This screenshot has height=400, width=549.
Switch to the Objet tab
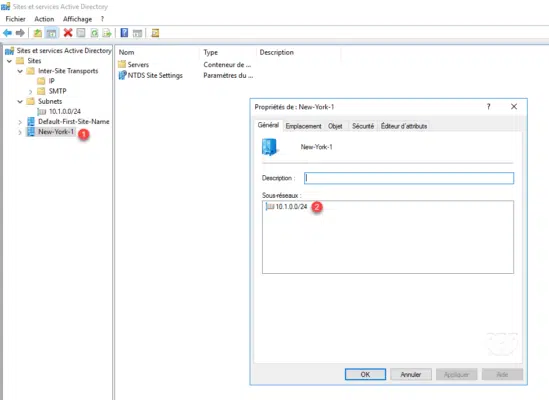point(335,126)
